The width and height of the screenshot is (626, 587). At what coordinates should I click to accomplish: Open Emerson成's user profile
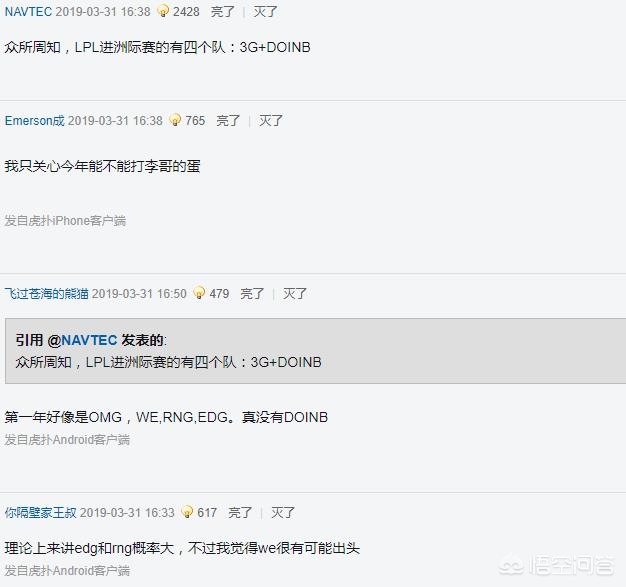[x=35, y=120]
